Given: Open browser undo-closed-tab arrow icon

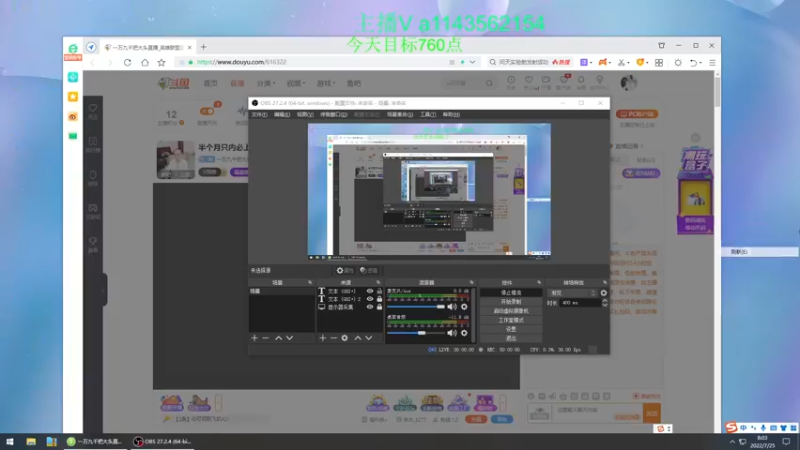Looking at the screenshot, I should pyautogui.click(x=693, y=62).
